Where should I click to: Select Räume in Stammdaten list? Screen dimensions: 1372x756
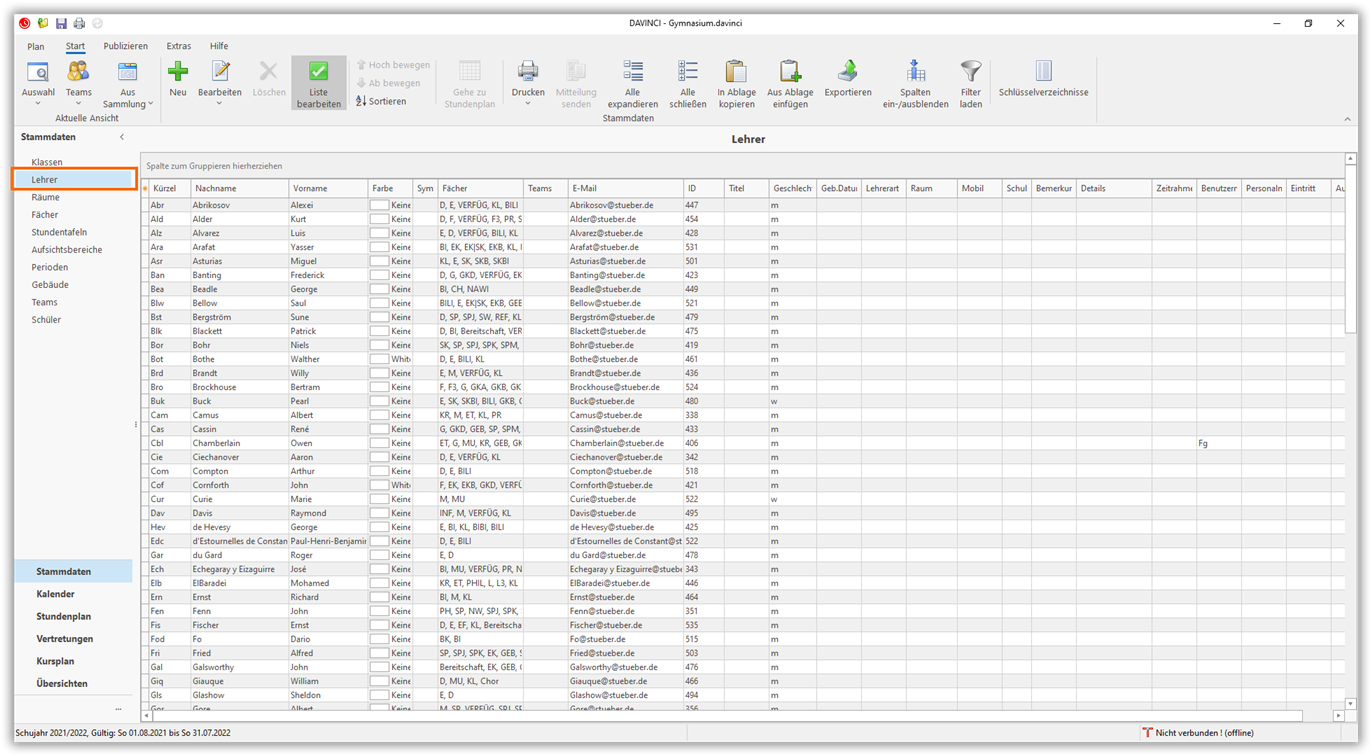pyautogui.click(x=45, y=197)
